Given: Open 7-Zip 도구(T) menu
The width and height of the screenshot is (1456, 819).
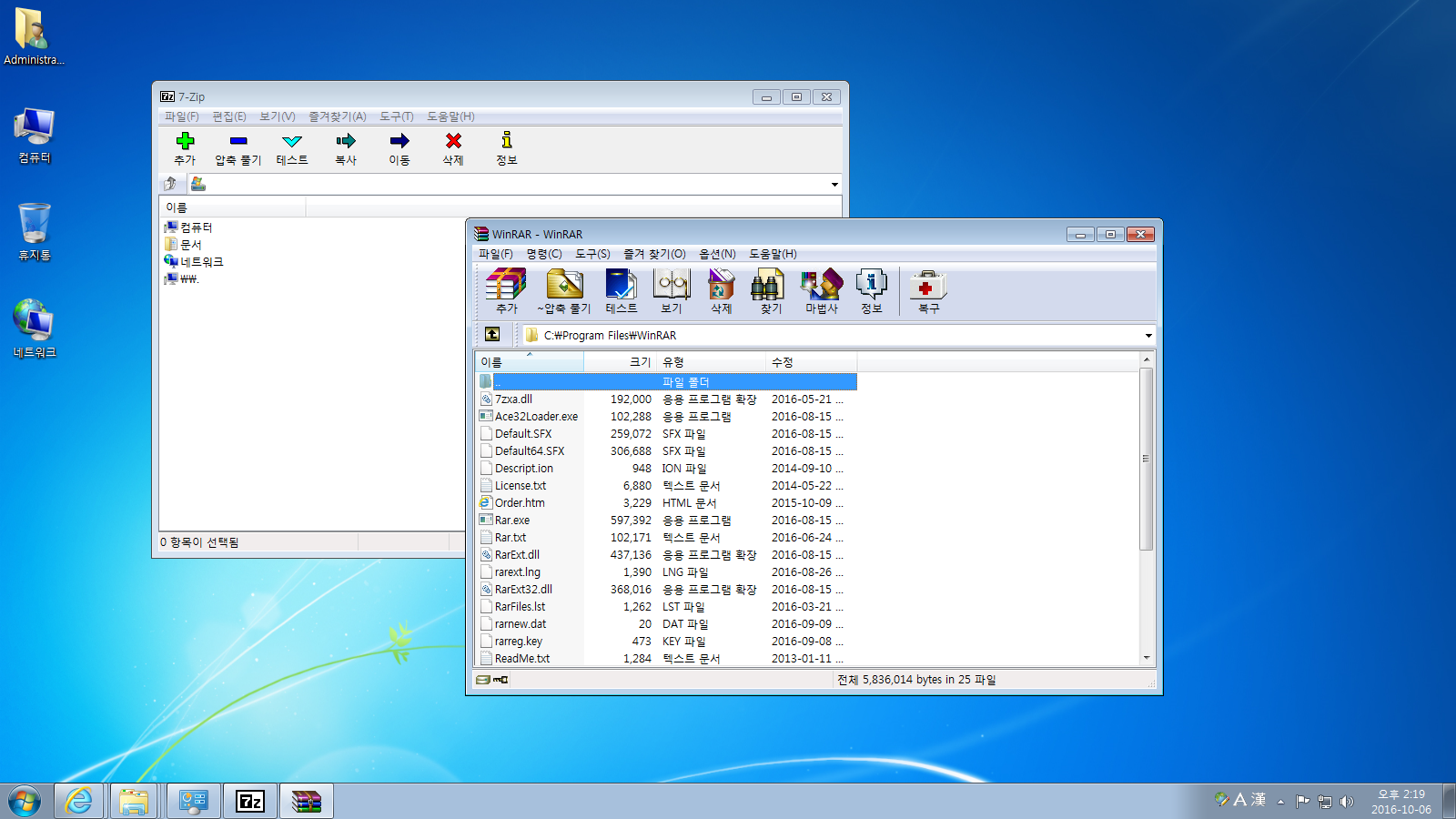Looking at the screenshot, I should (397, 116).
